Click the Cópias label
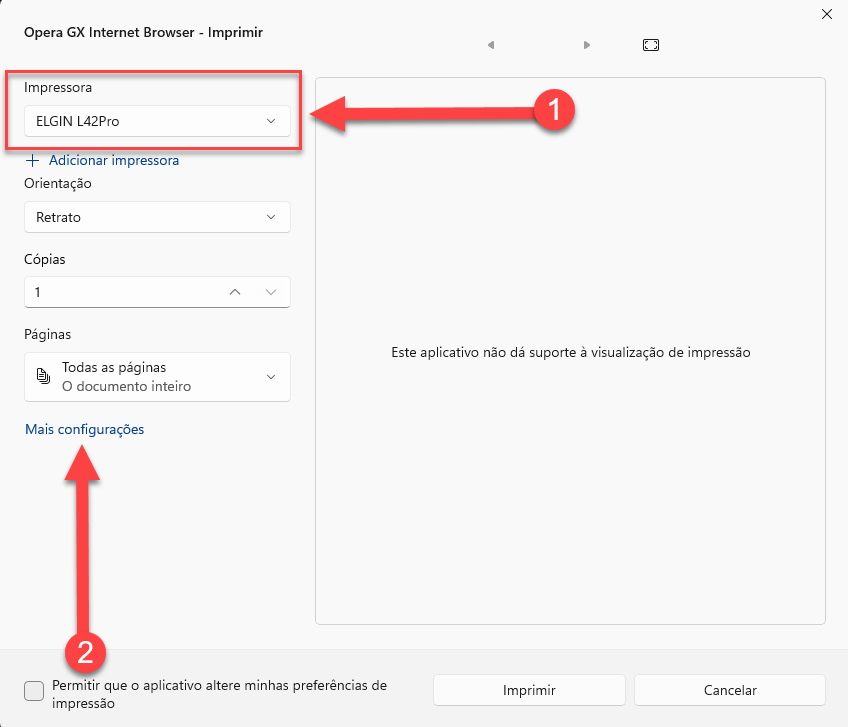The height and width of the screenshot is (727, 848). tap(45, 259)
